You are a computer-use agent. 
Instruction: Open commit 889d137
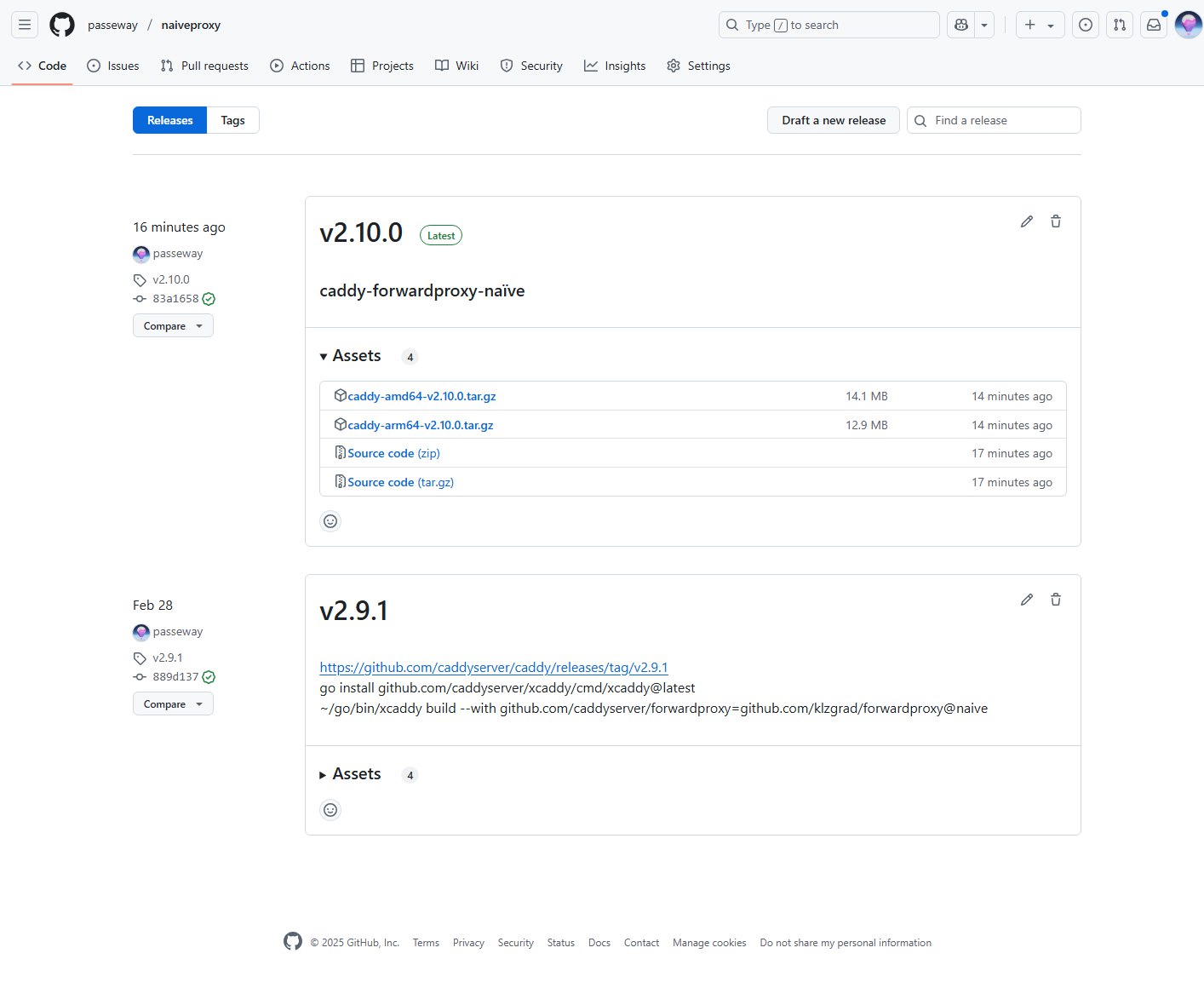tap(175, 677)
